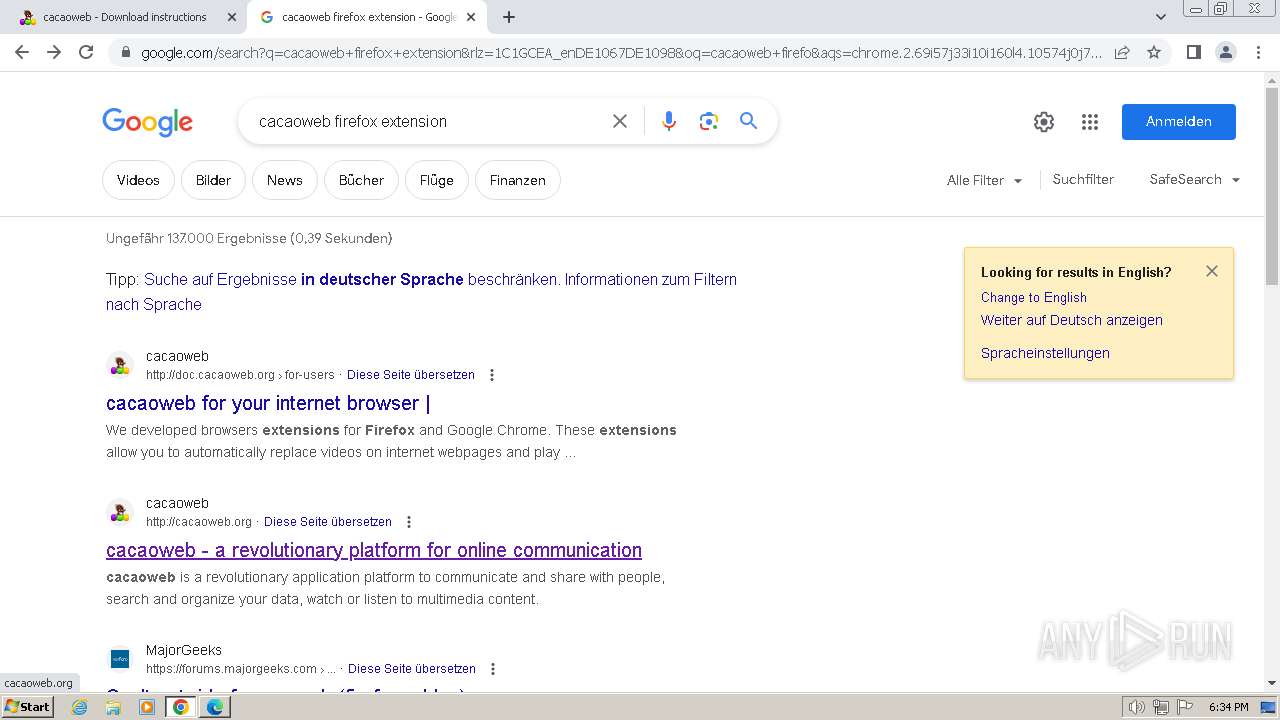Filter results by Flüge

[x=436, y=180]
